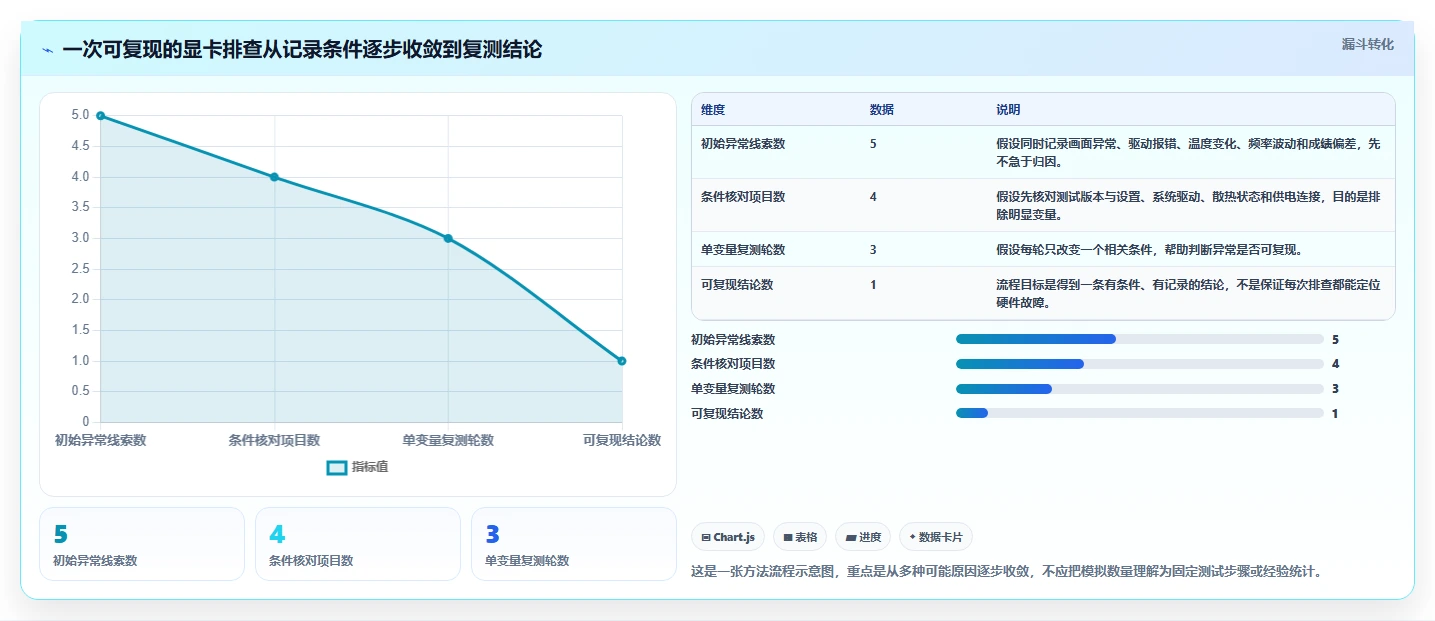Click the lightning icon beside the title
The width and height of the screenshot is (1435, 621).
pyautogui.click(x=48, y=50)
